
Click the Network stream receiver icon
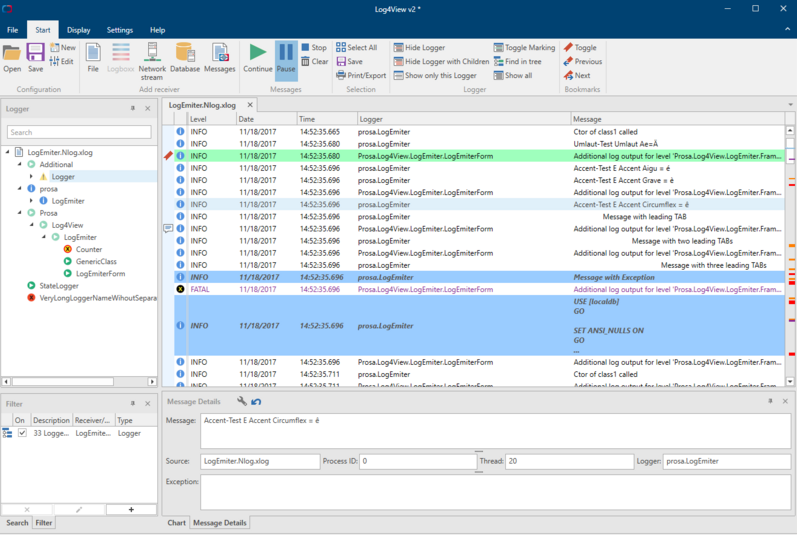point(152,54)
